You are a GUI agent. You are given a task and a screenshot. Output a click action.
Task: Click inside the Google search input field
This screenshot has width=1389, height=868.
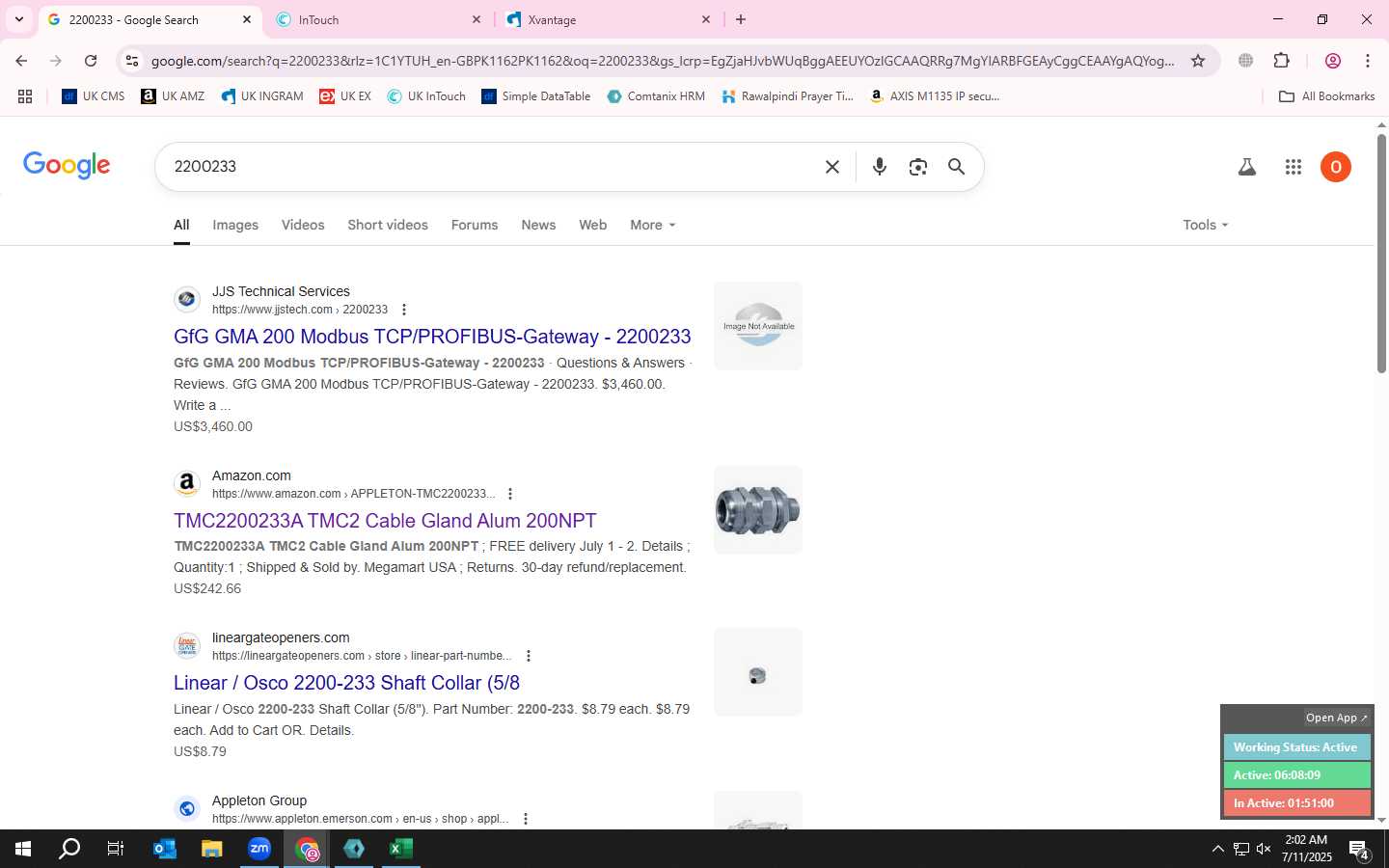click(492, 167)
